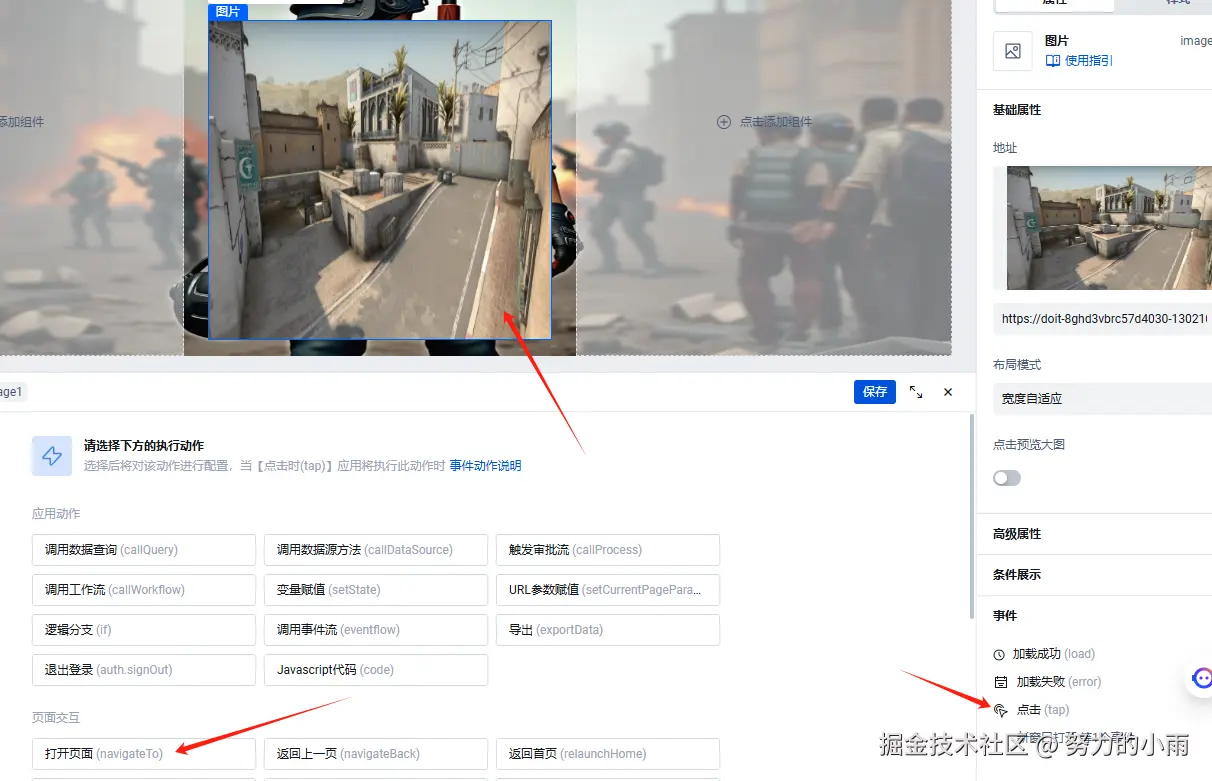This screenshot has width=1212, height=781.
Task: Click the image URL address field
Action: [1102, 319]
